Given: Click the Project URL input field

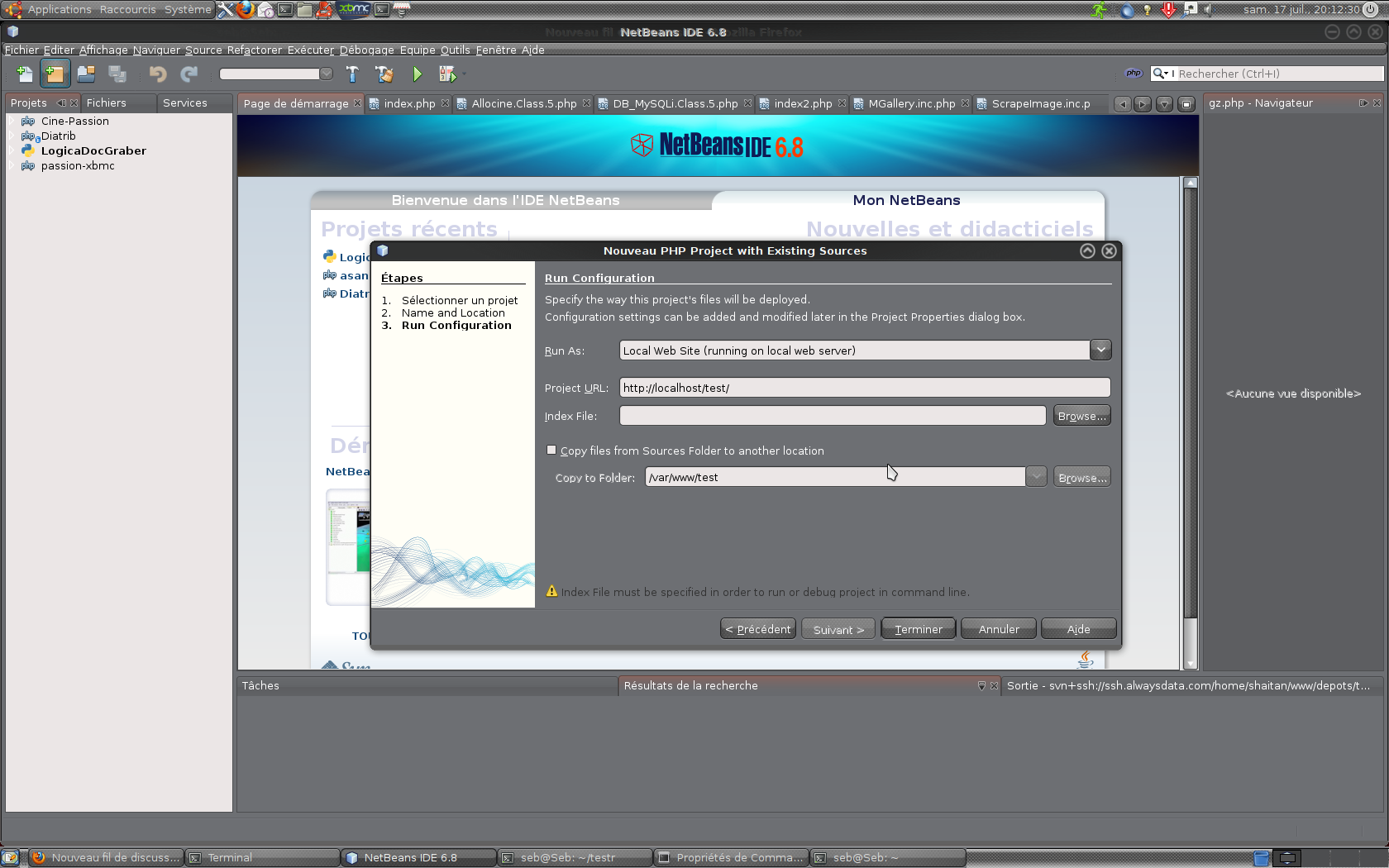Looking at the screenshot, I should coord(864,388).
